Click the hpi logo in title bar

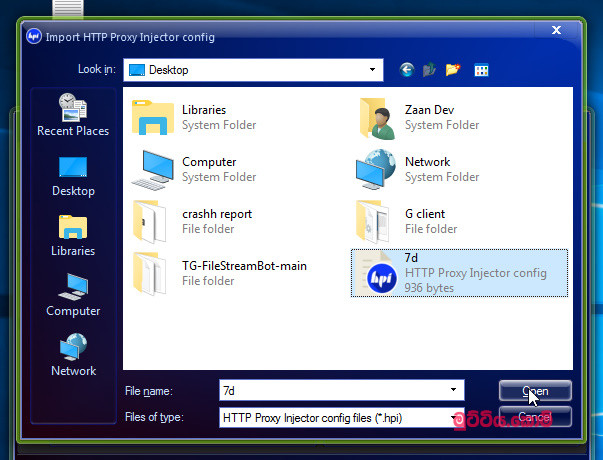pos(34,37)
